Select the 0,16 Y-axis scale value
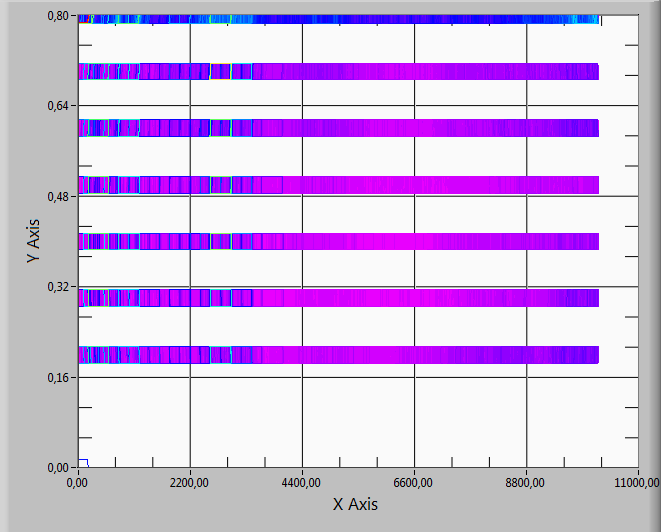 click(58, 378)
